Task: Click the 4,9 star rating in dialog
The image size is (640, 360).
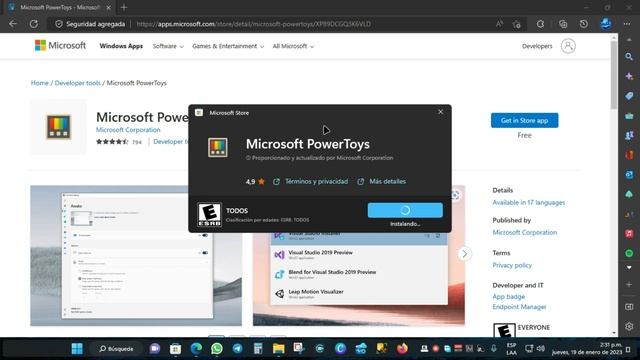Action: pyautogui.click(x=255, y=182)
